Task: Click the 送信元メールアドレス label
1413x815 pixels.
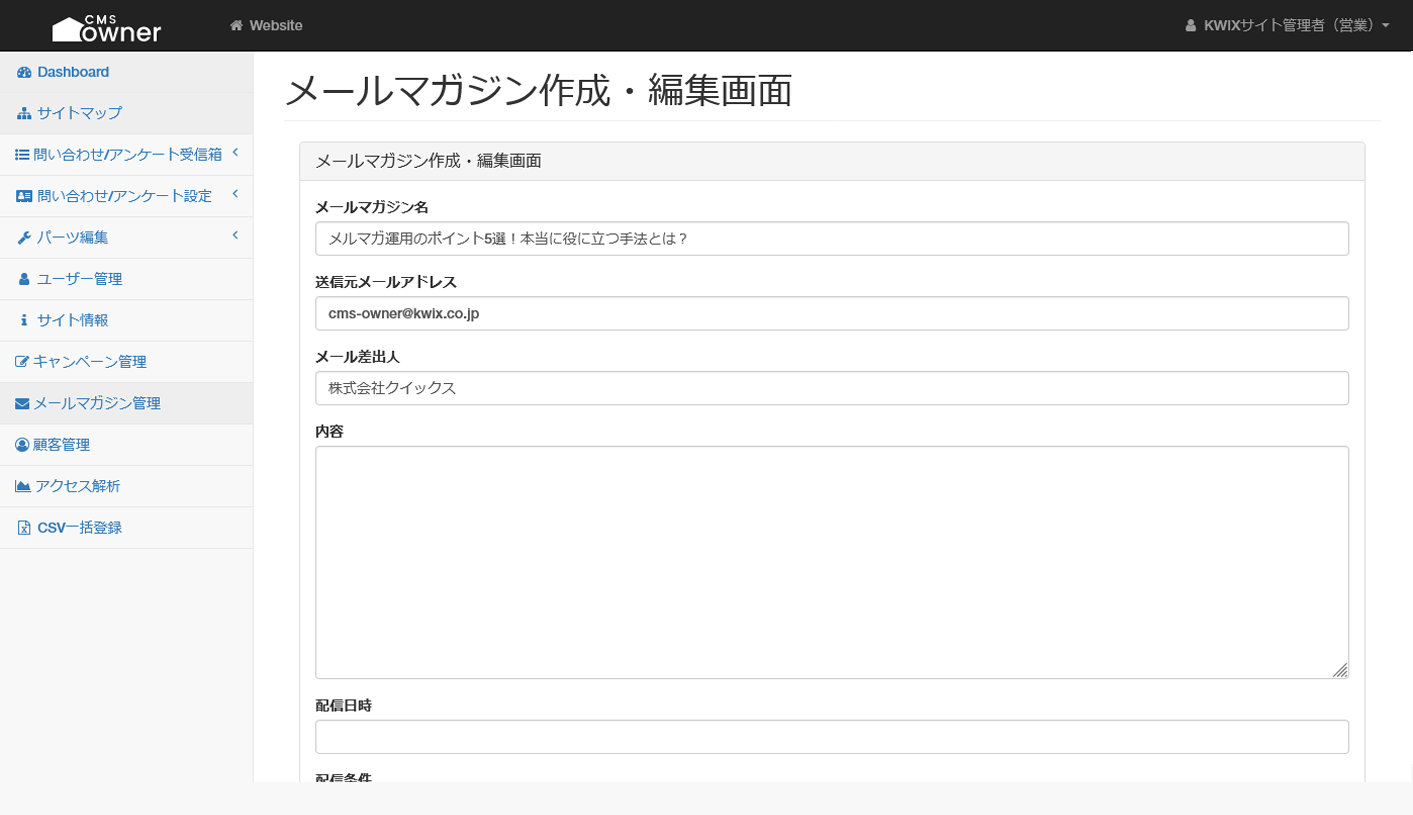Action: (386, 282)
